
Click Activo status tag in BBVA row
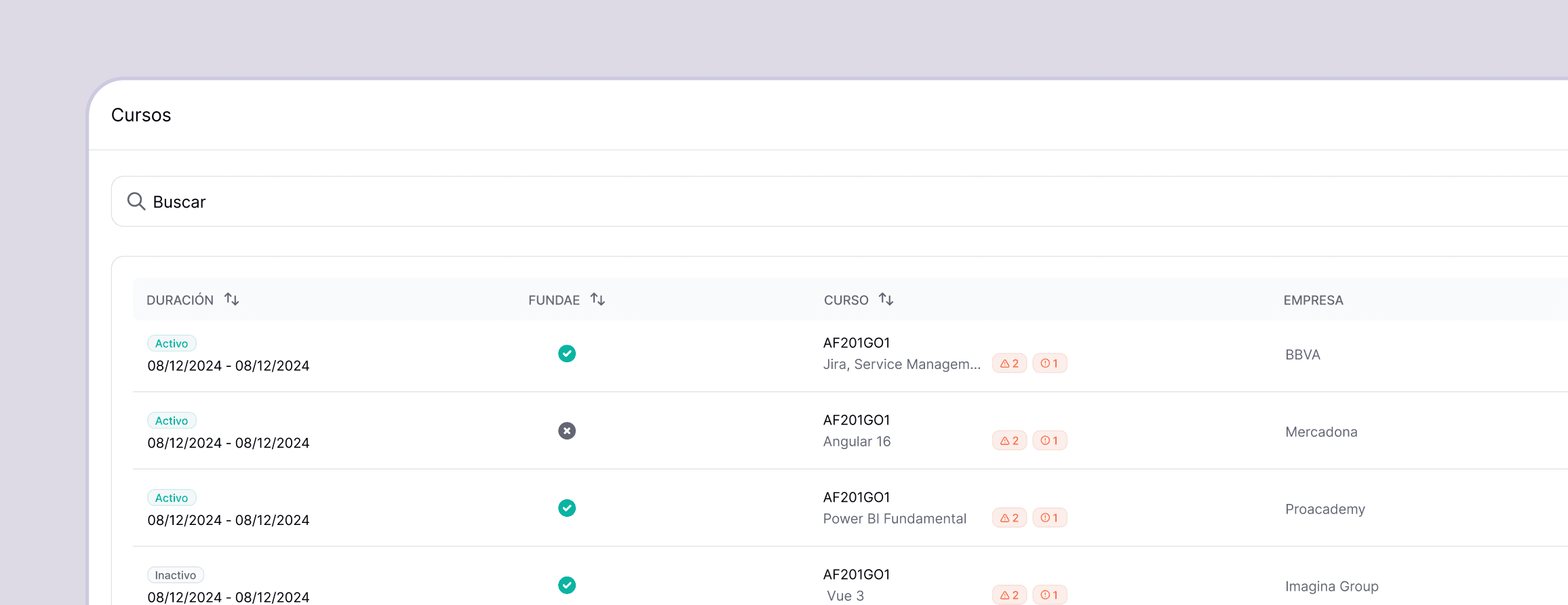(x=172, y=343)
